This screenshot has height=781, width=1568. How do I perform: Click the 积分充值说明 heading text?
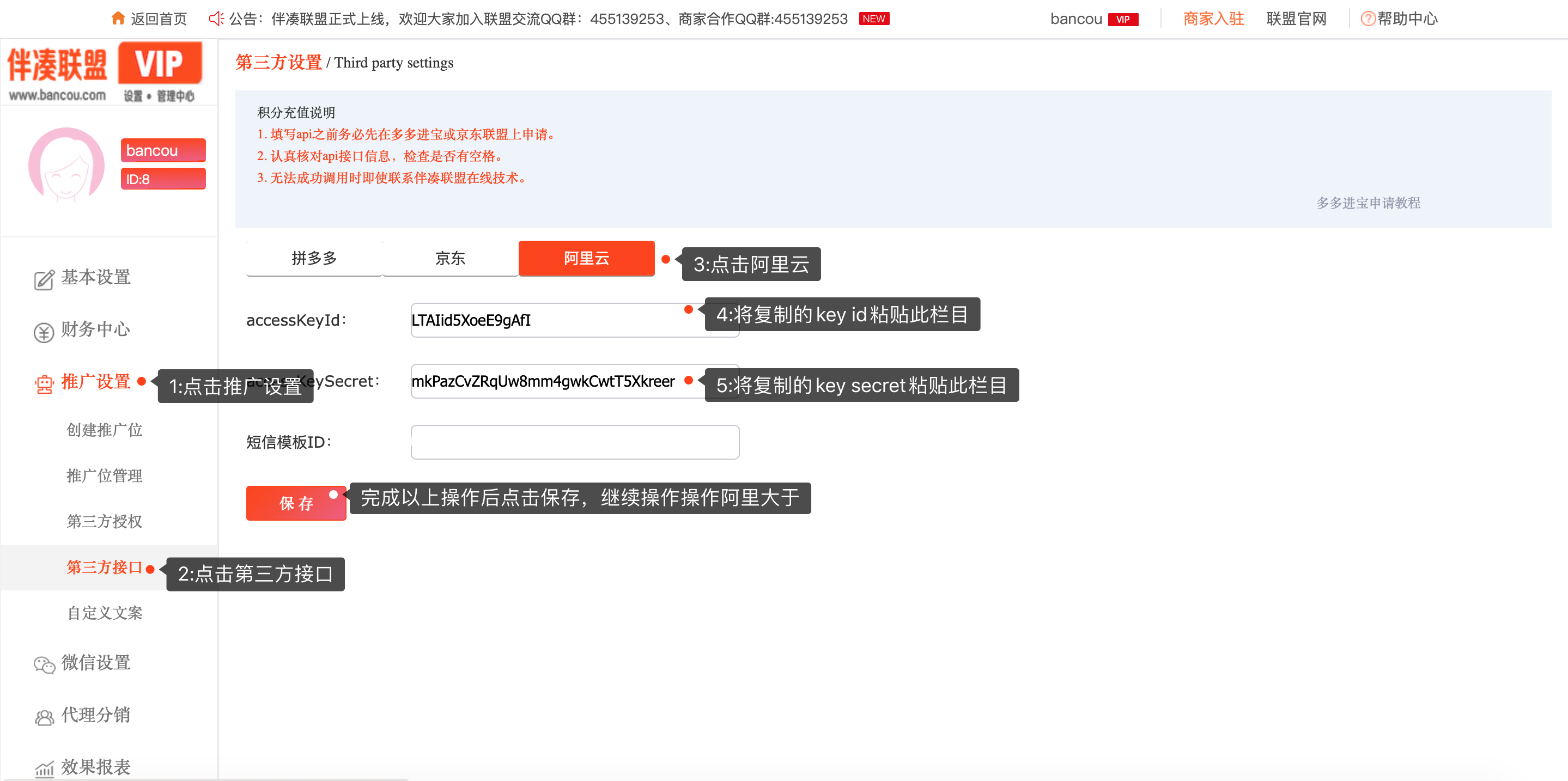(x=296, y=112)
